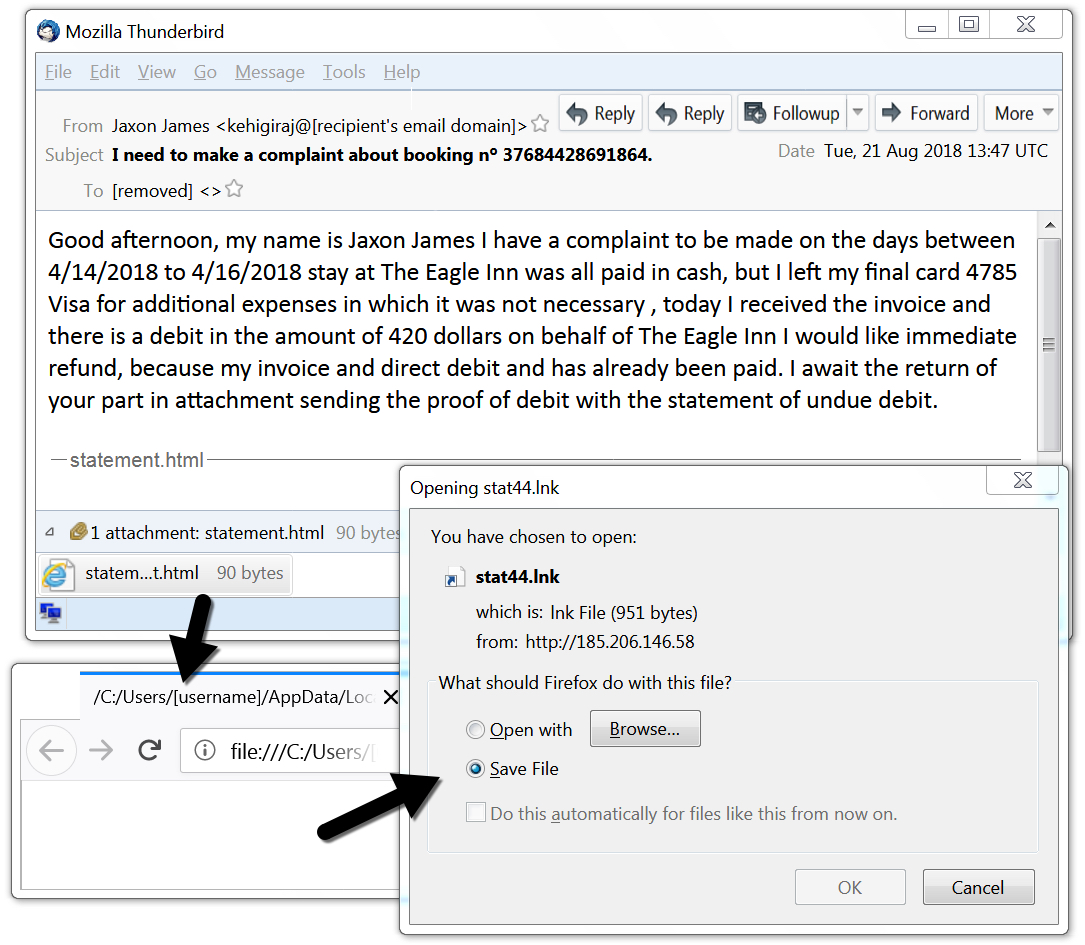1085x945 pixels.
Task: Close the Firefox tab with file path
Action: pos(390,697)
